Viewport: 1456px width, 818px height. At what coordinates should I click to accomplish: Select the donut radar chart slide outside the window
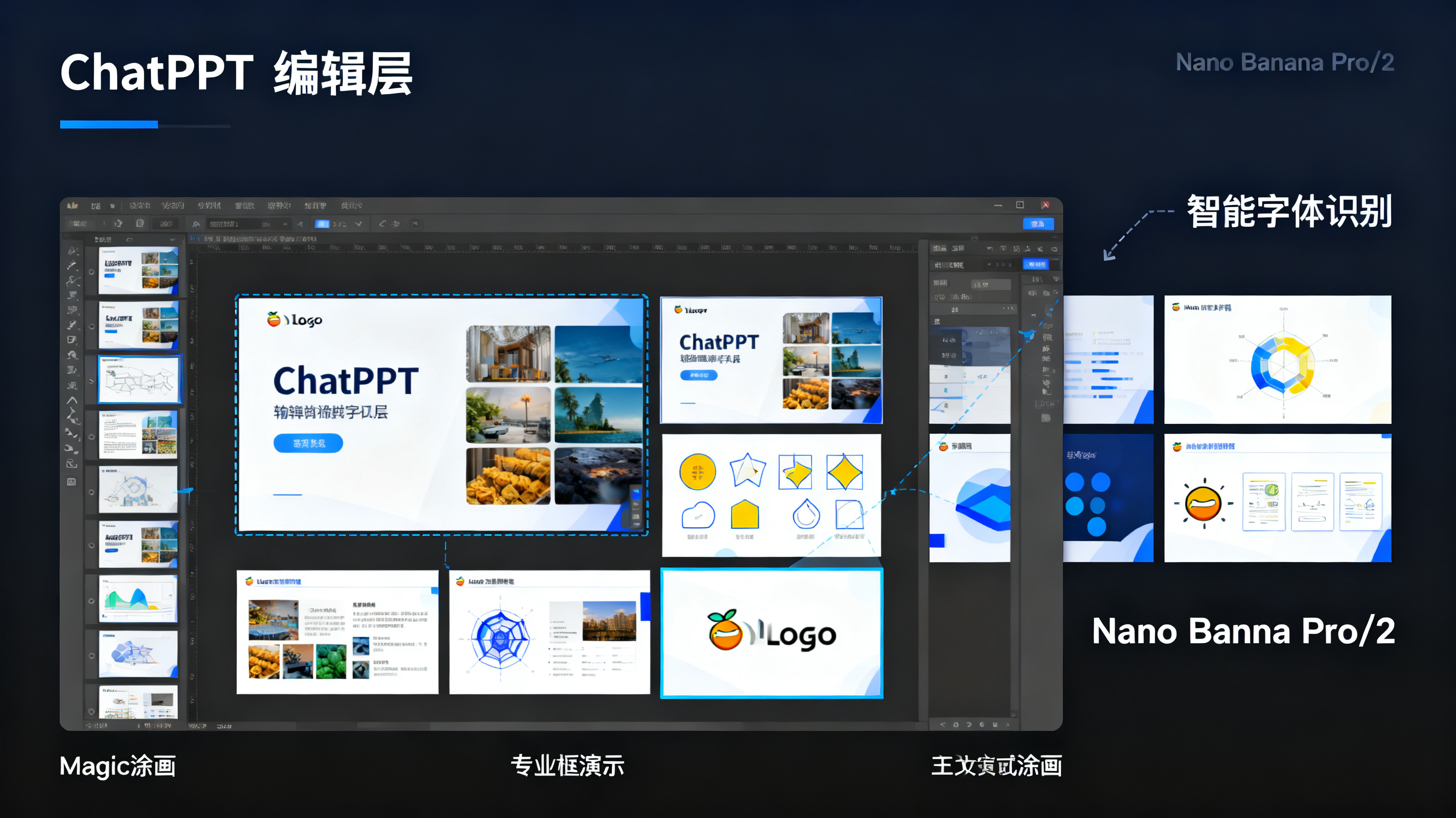pyautogui.click(x=1278, y=359)
